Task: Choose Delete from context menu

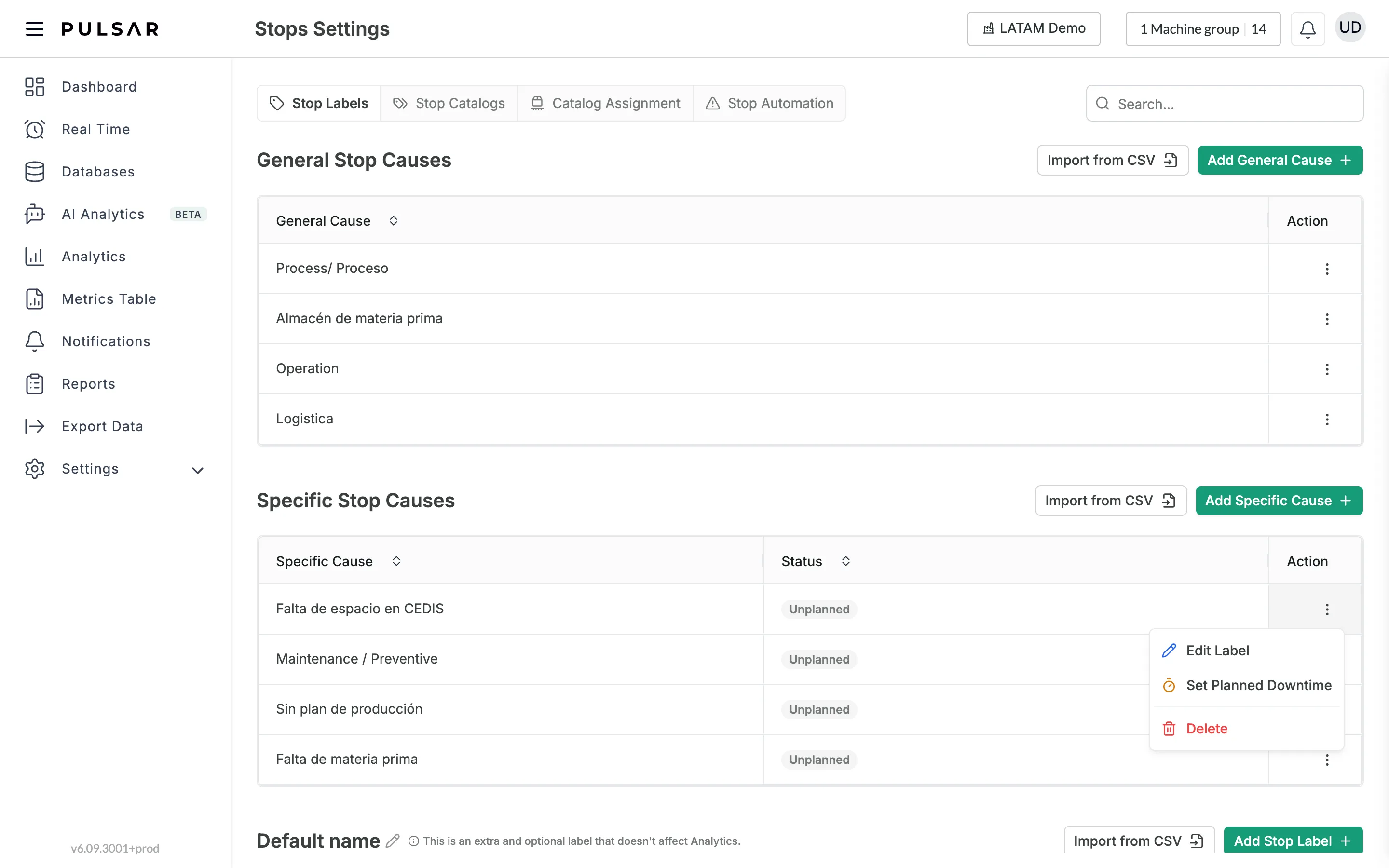Action: point(1246,729)
